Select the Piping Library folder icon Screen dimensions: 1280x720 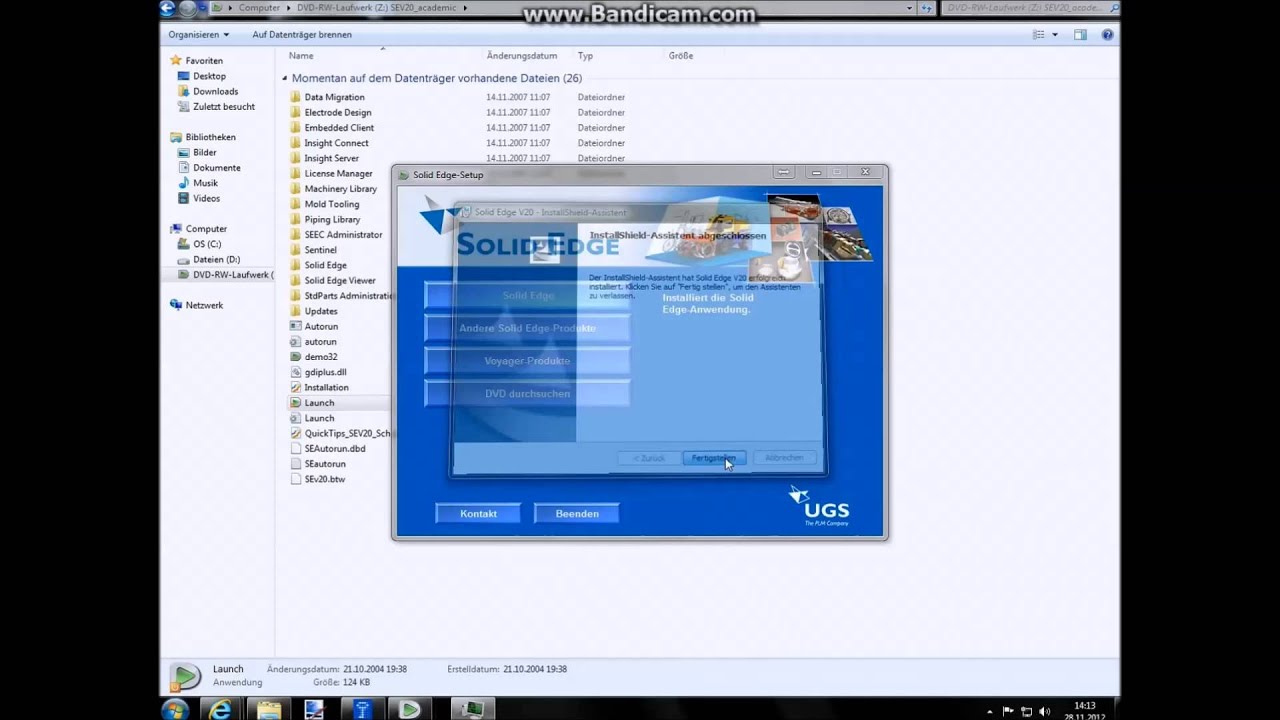tap(295, 219)
